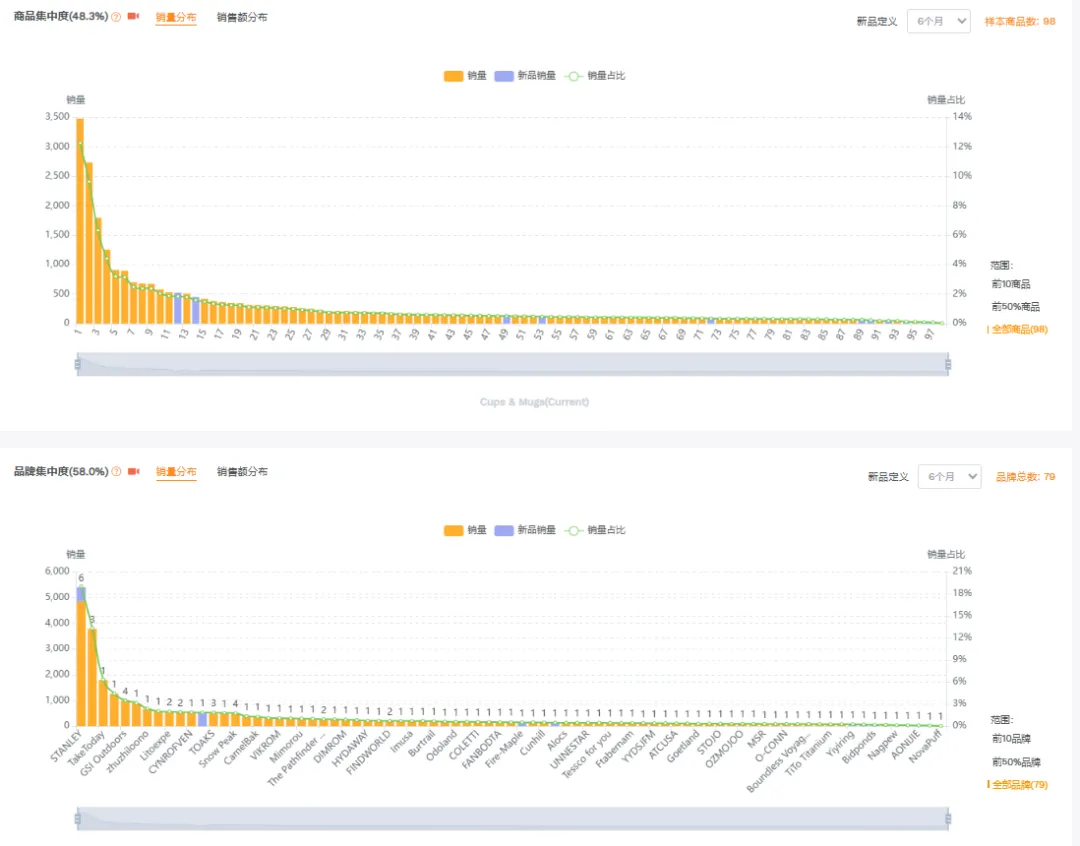Click video icon next to 商品集中度

click(x=133, y=18)
